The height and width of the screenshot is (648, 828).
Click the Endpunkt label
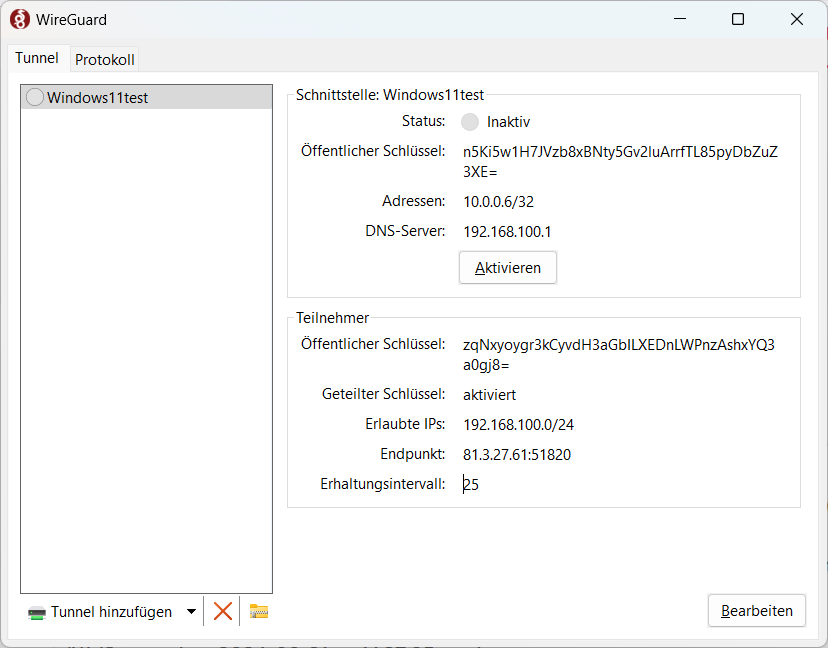tap(412, 454)
